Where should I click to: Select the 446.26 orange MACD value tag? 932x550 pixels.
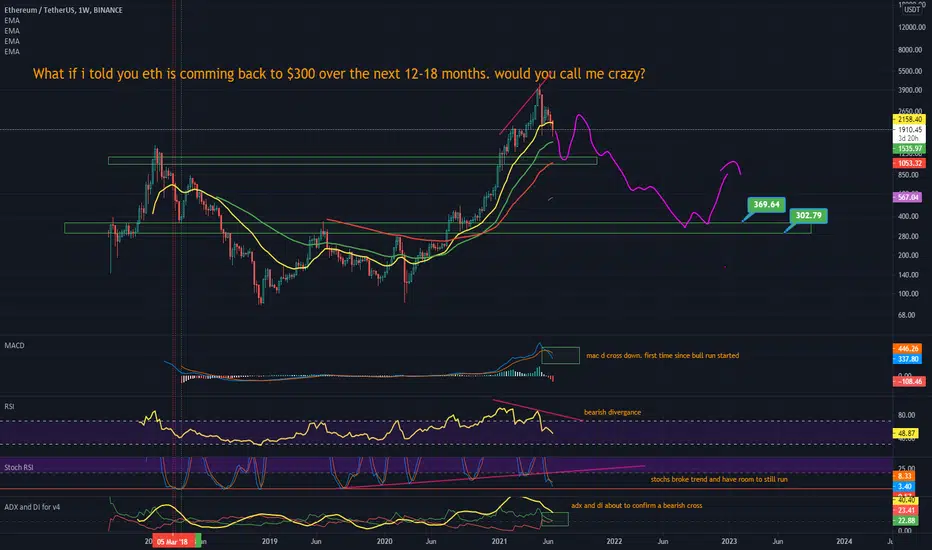coord(908,348)
